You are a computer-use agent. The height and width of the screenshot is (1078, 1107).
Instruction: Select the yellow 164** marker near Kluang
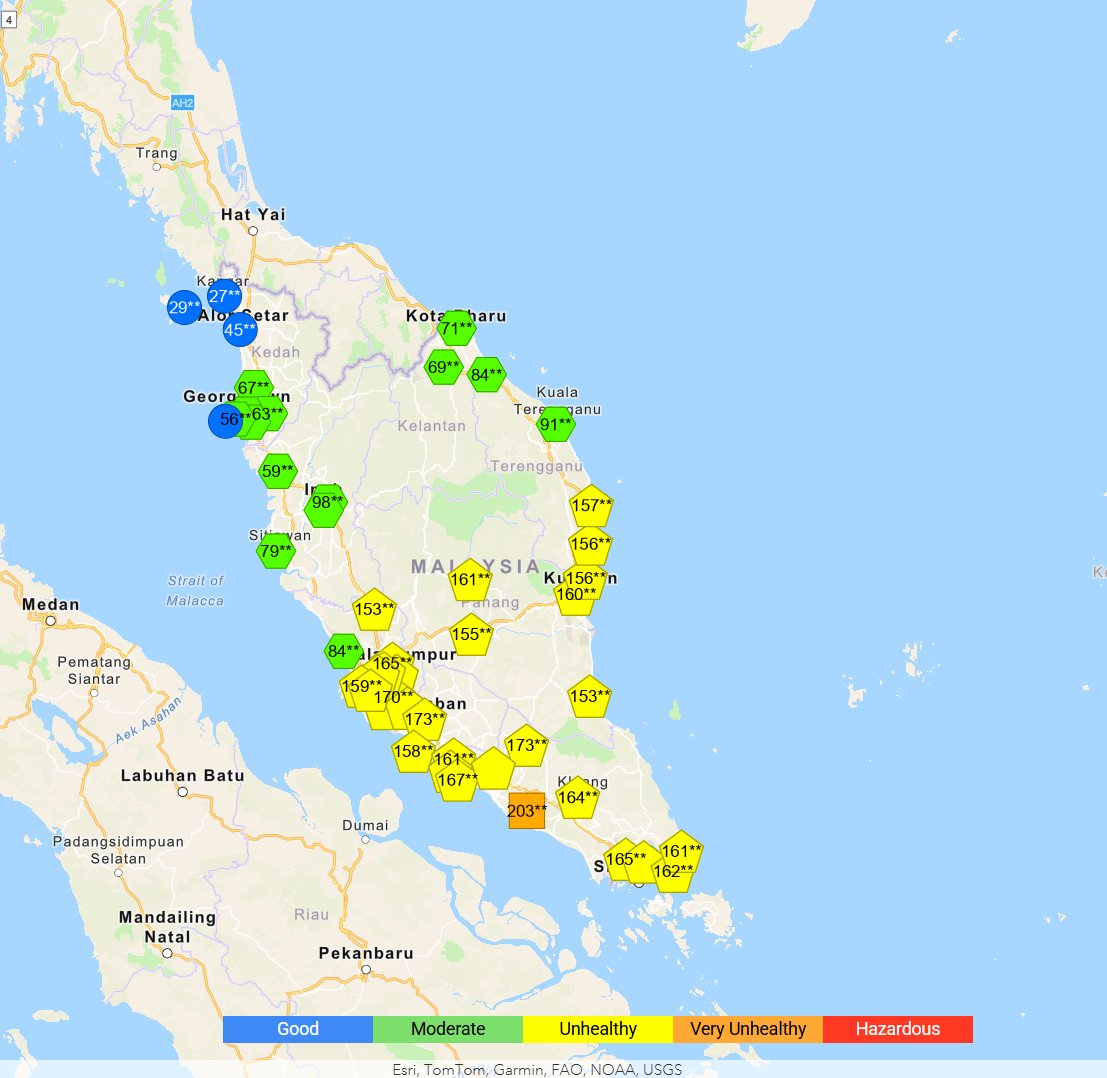pos(578,797)
